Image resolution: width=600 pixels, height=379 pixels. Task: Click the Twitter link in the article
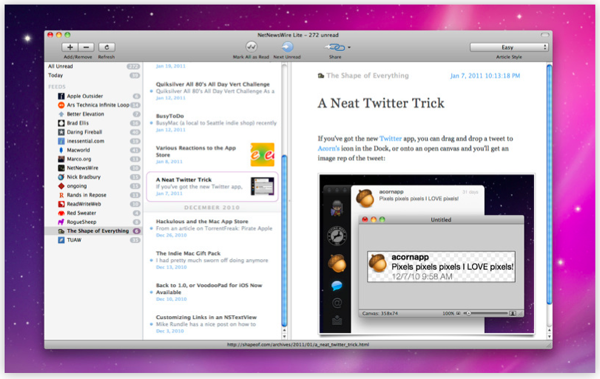click(x=390, y=139)
